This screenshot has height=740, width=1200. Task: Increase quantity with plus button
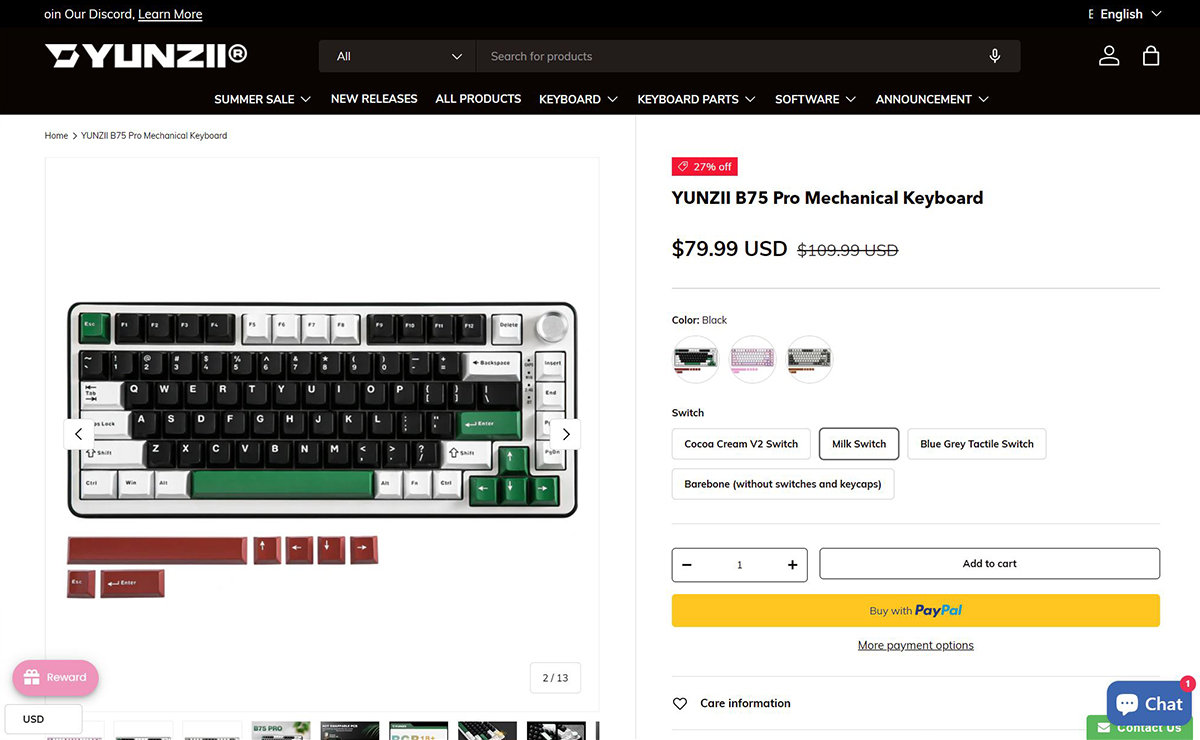[x=792, y=565]
